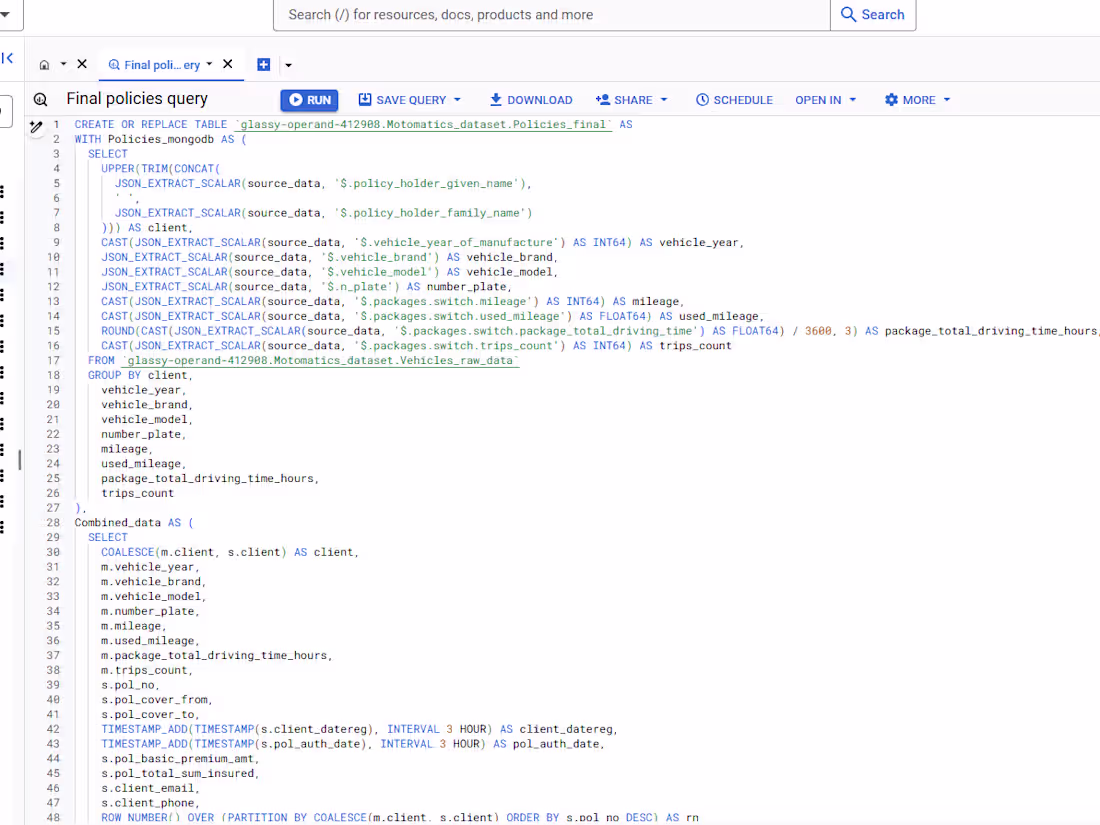Click the Search button in top bar
Image resolution: width=1100 pixels, height=825 pixels.
(x=873, y=15)
